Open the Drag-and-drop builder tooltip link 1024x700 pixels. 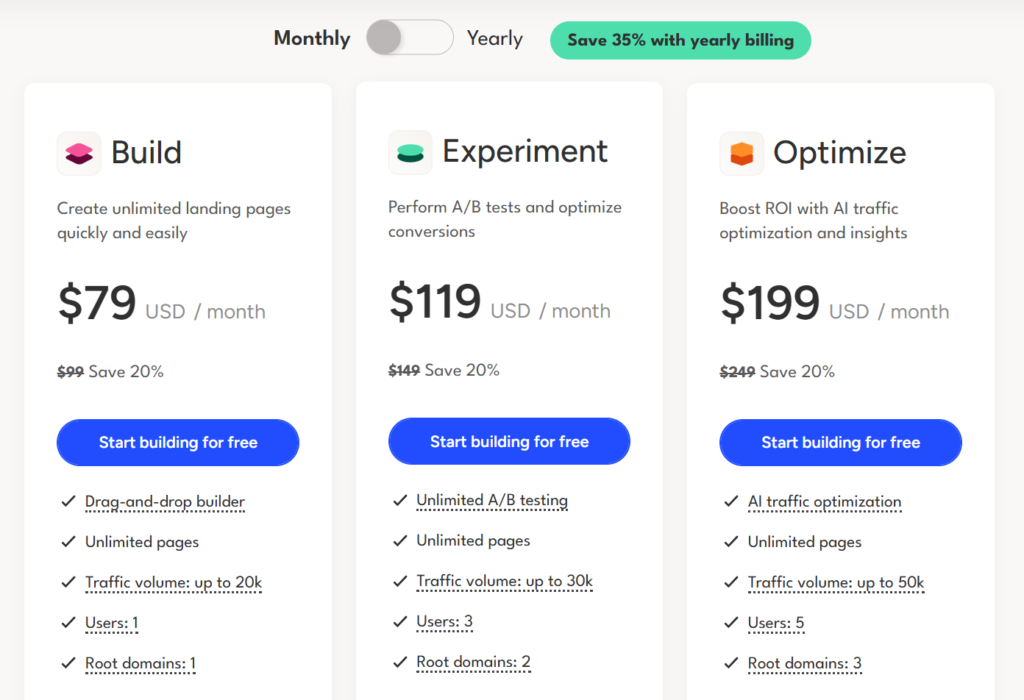(165, 502)
